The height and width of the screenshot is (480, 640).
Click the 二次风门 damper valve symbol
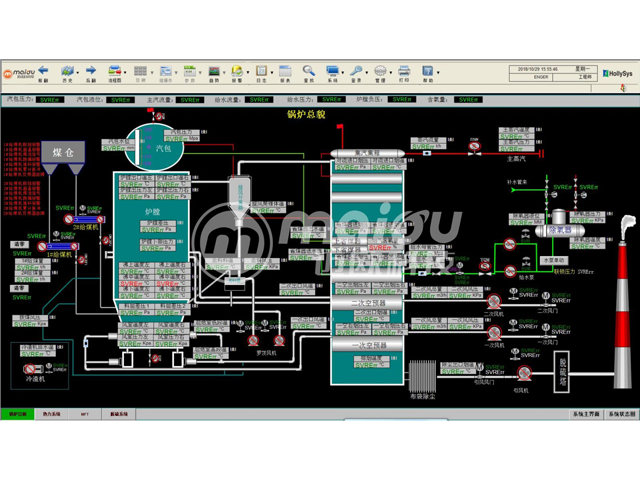click(546, 300)
